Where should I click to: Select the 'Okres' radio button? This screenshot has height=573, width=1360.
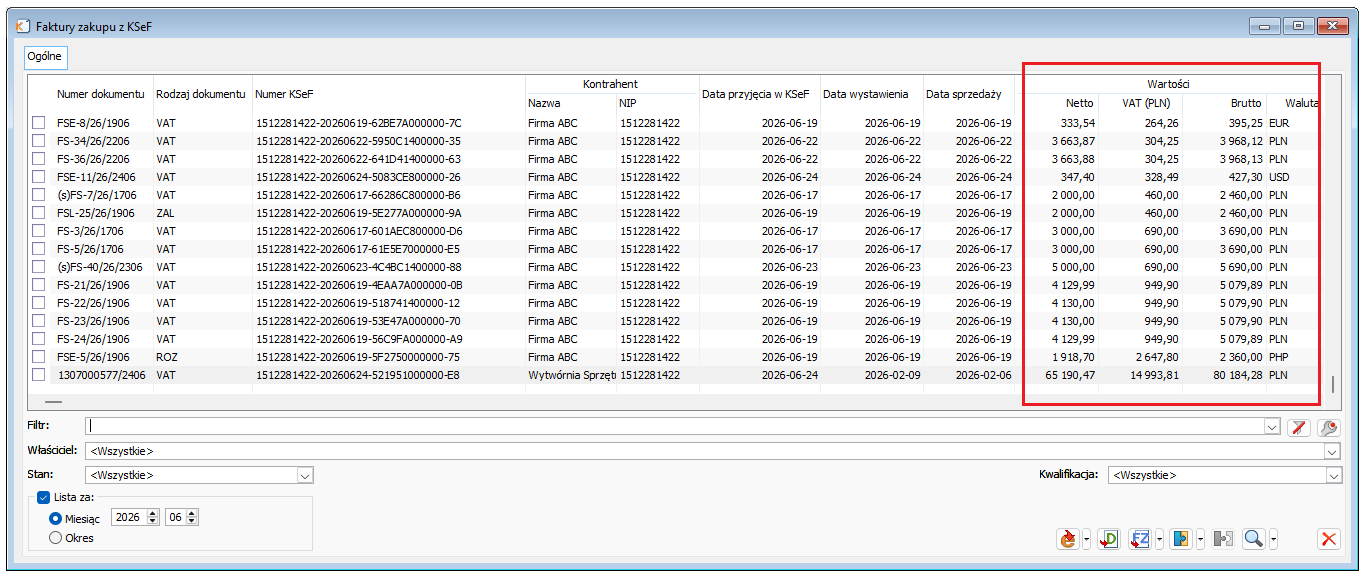[x=55, y=538]
